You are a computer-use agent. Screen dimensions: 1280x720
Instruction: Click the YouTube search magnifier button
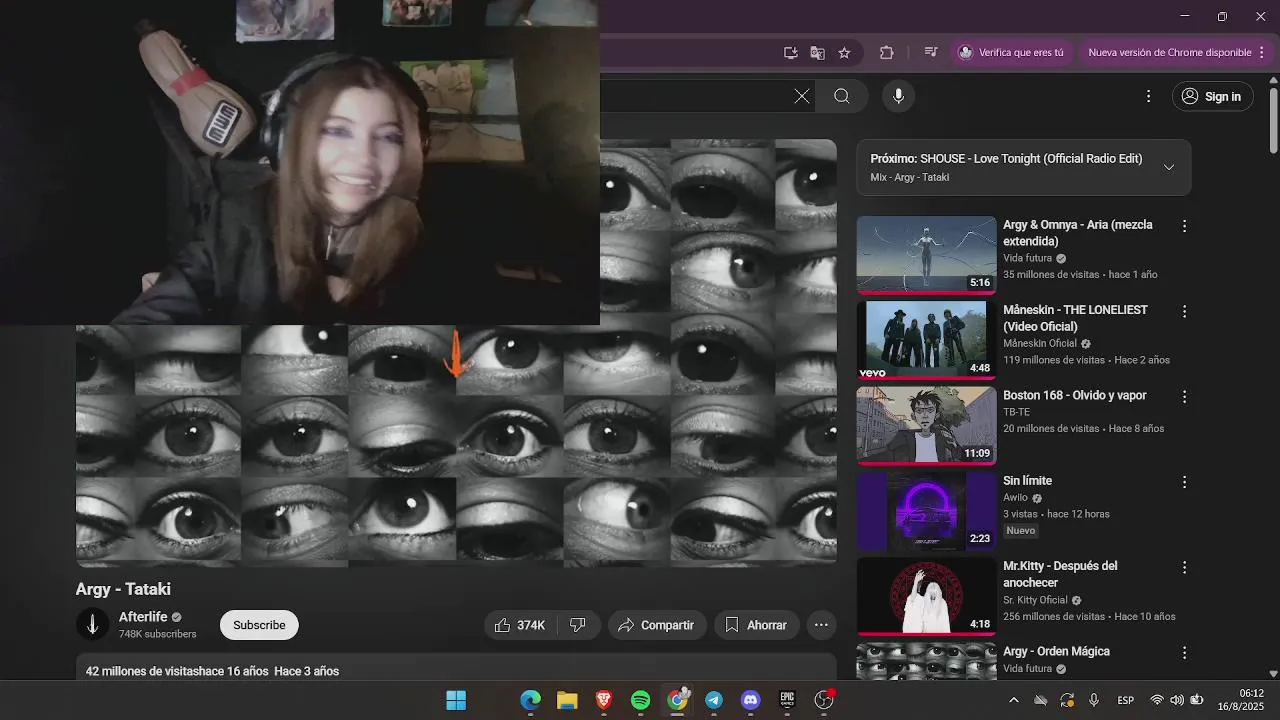[x=842, y=96]
